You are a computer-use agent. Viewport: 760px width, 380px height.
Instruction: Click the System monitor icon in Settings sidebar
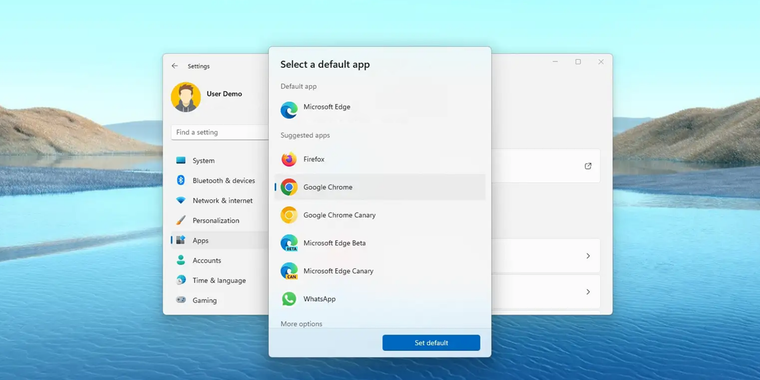point(181,160)
